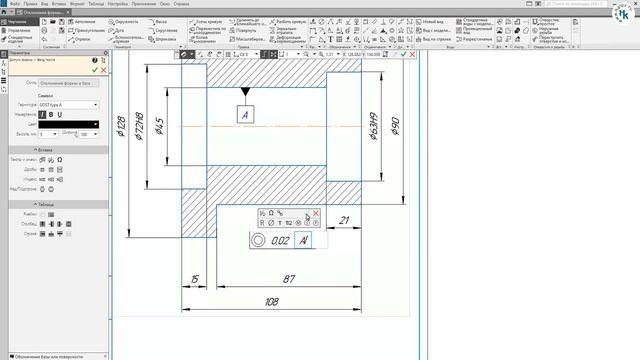Cancel with red X in parameters panel
The width and height of the screenshot is (640, 360).
(104, 70)
